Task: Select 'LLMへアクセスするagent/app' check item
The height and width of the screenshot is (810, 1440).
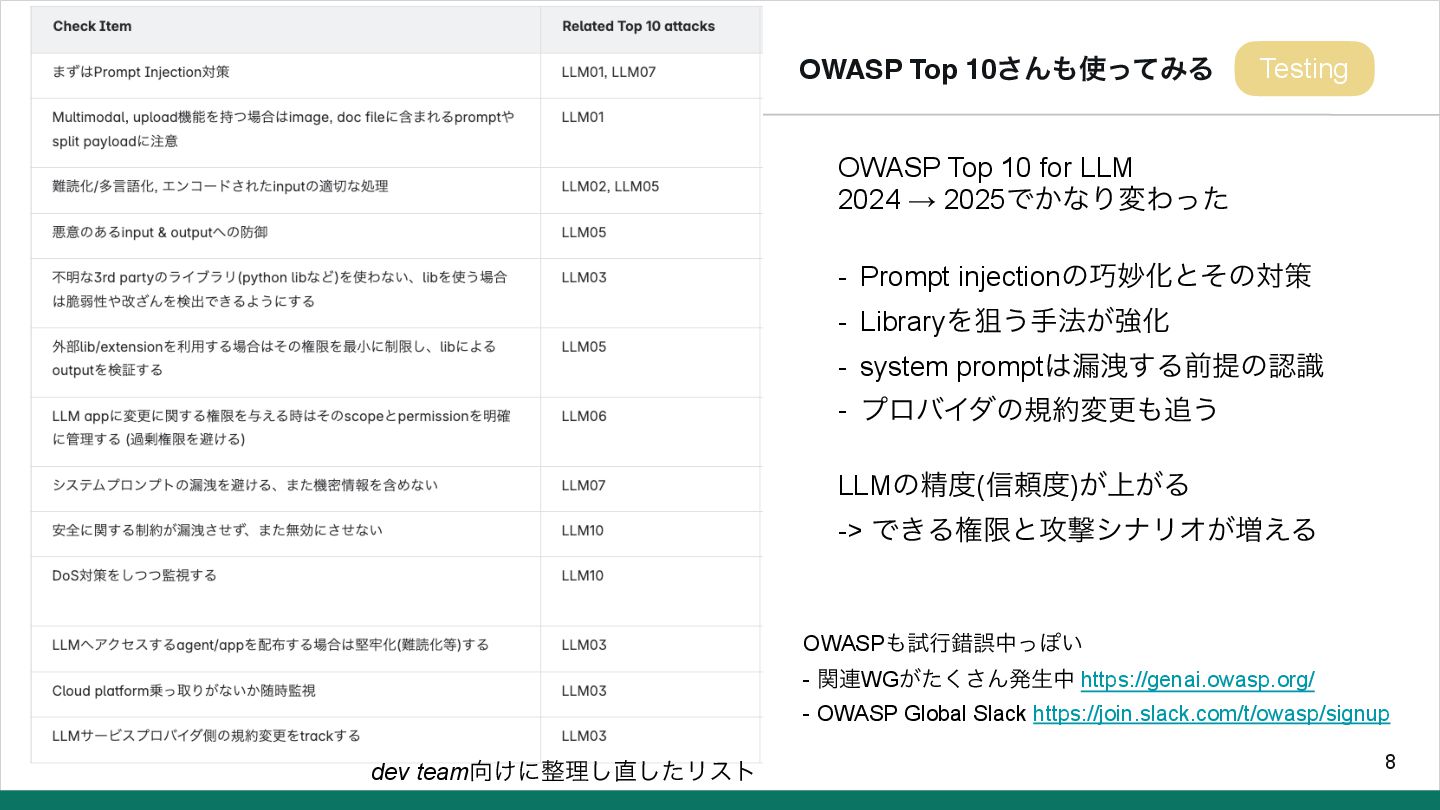Action: pos(270,645)
